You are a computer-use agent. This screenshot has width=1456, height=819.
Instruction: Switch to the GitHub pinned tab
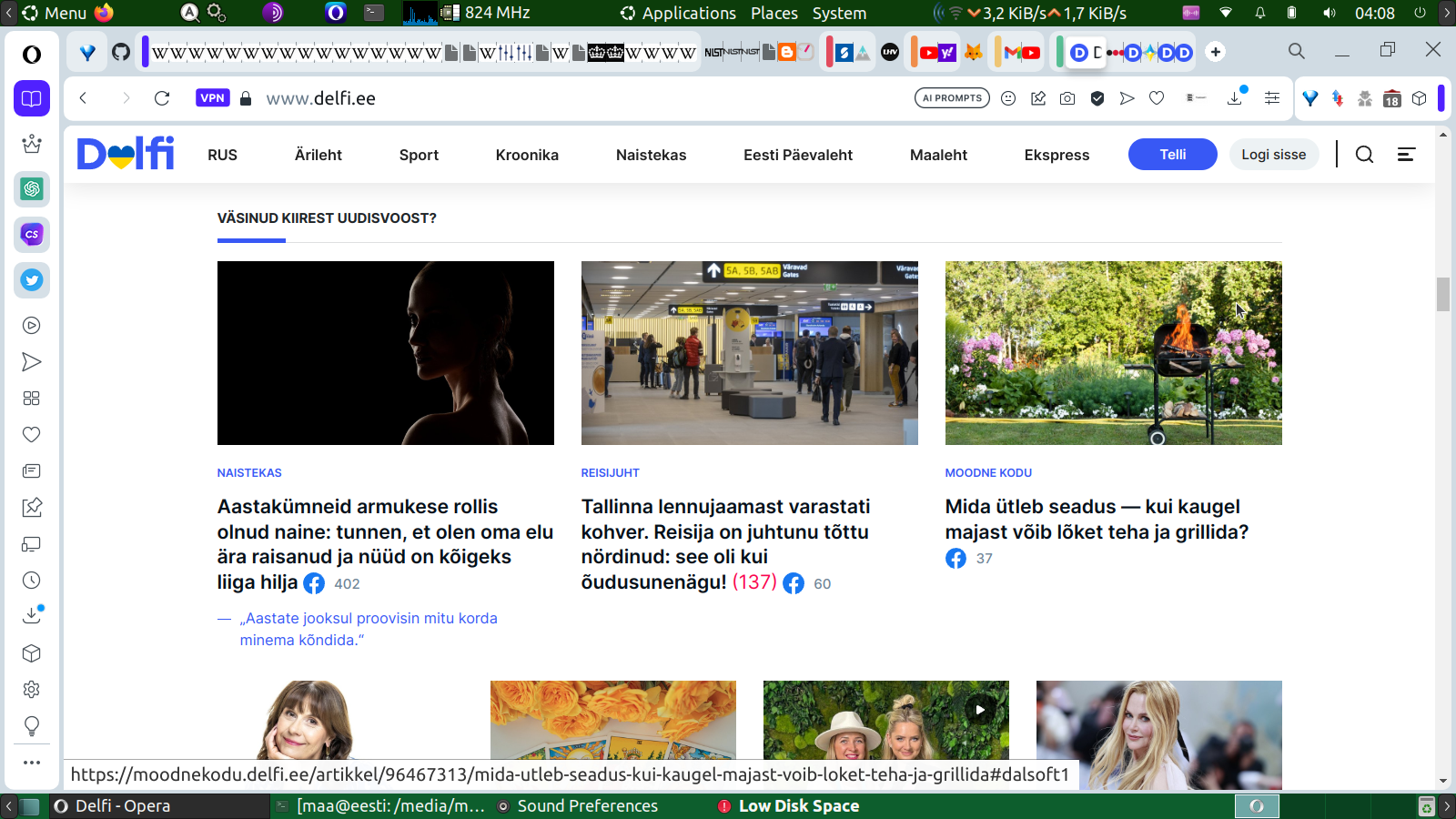point(121,52)
